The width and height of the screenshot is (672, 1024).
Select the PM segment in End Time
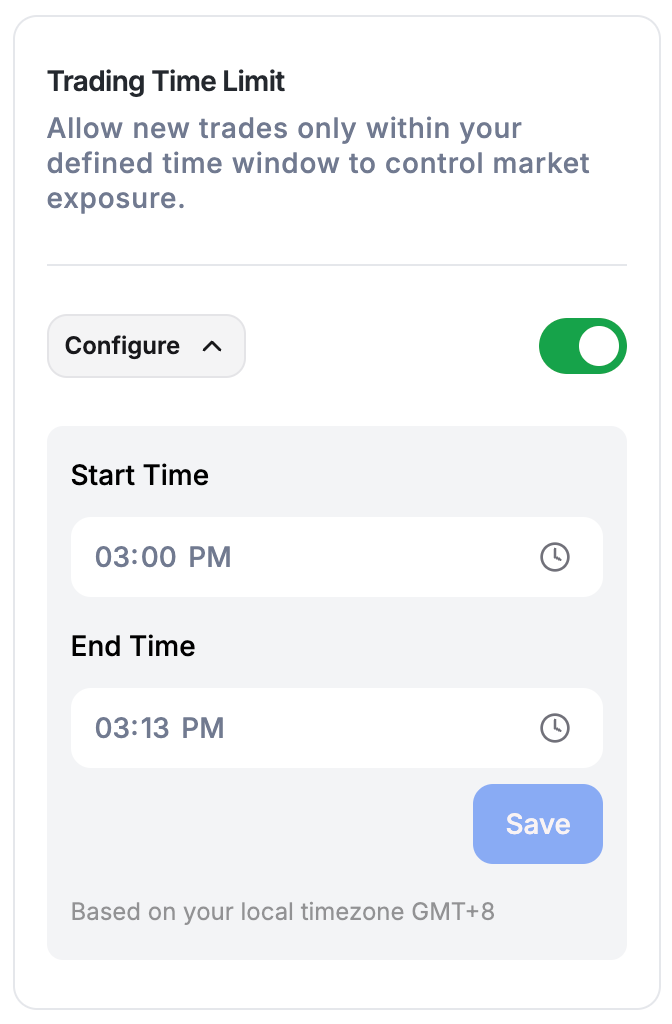[202, 728]
